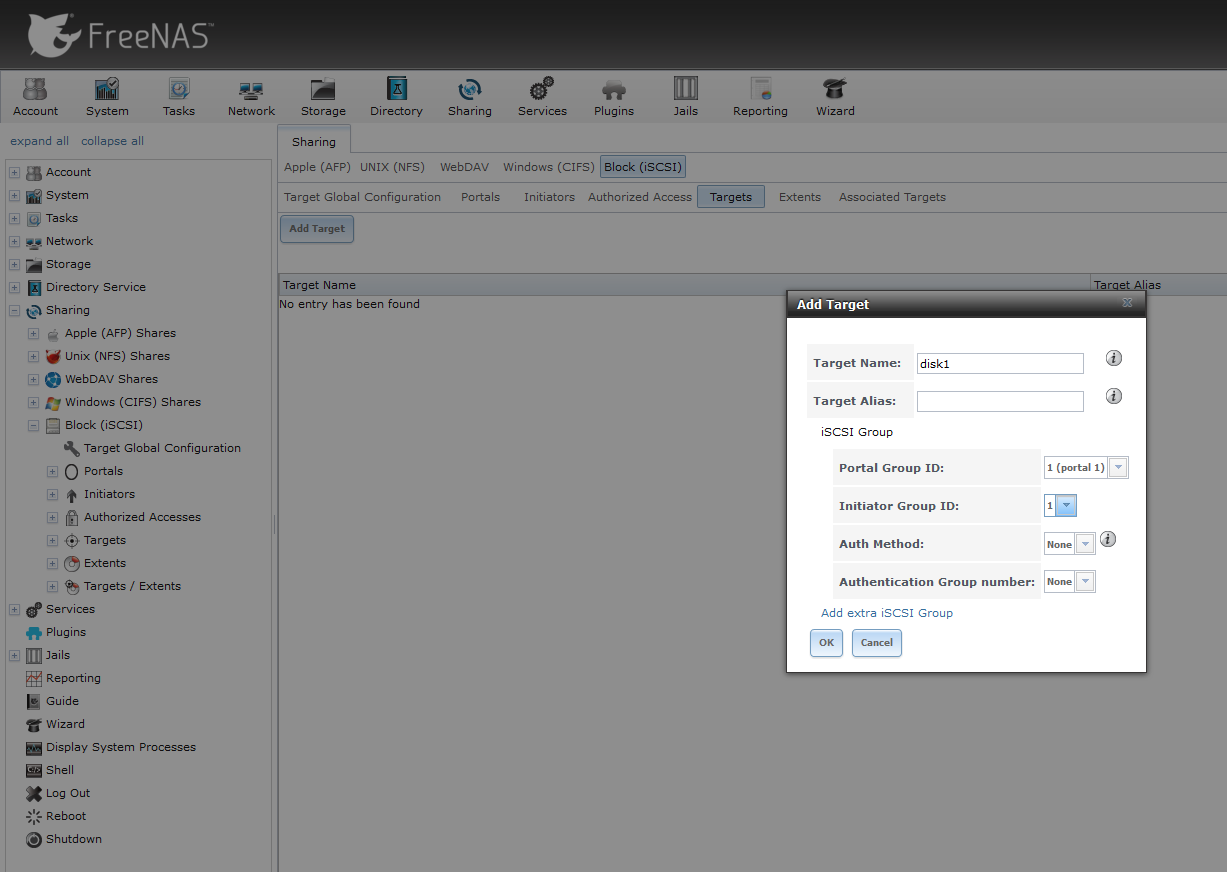Image resolution: width=1227 pixels, height=872 pixels.
Task: Click Target Global Configuration wrench icon
Action: point(72,448)
